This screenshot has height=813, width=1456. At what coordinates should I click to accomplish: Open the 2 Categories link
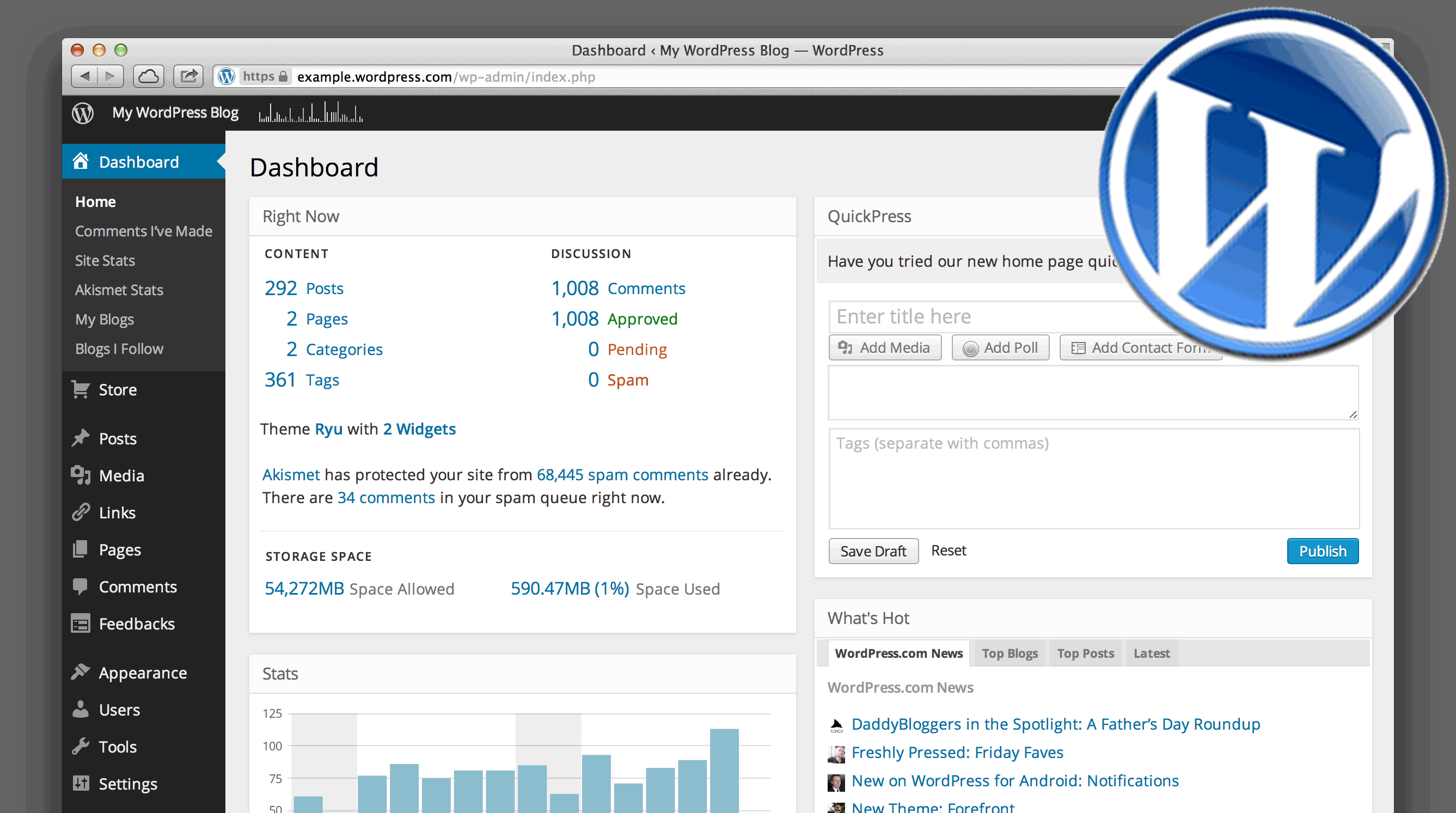coord(334,350)
